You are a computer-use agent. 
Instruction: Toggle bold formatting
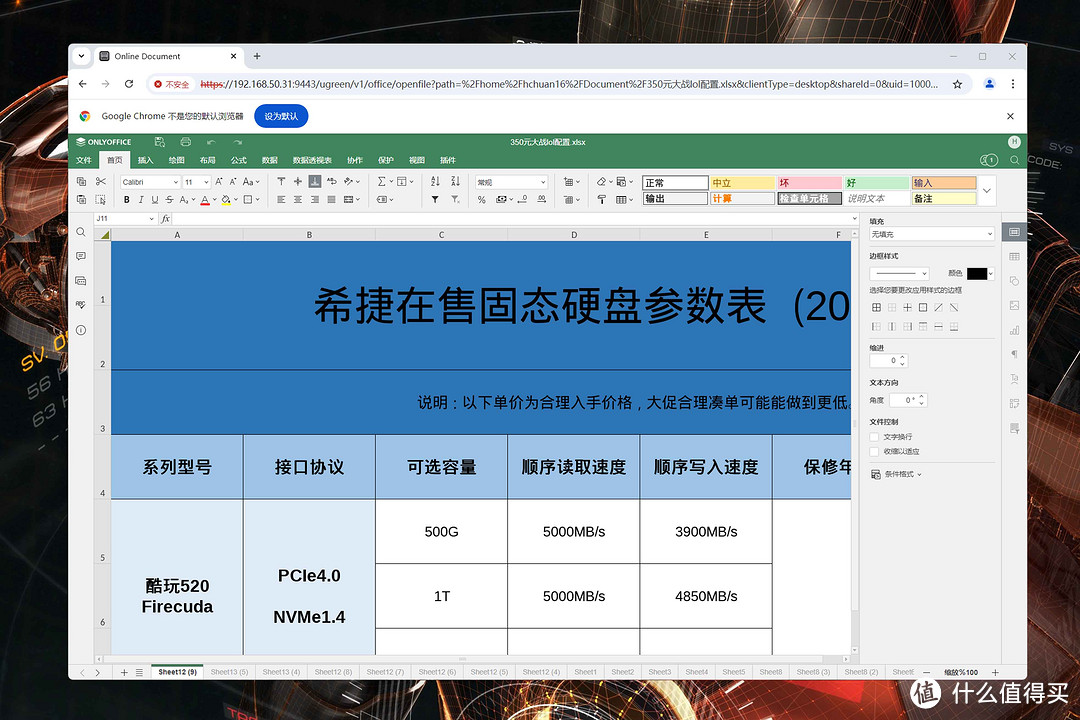coord(126,199)
